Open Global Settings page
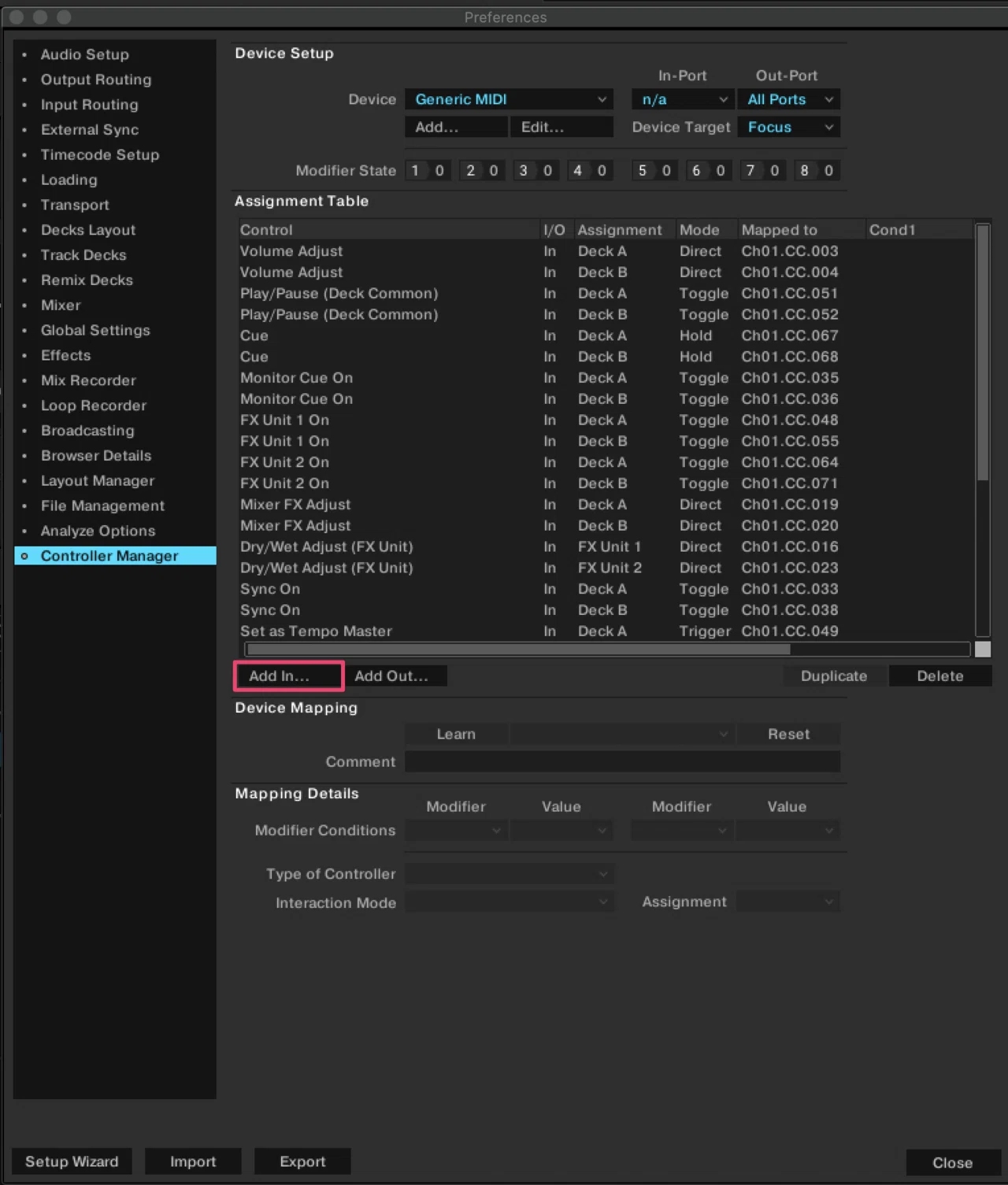Viewport: 1008px width, 1185px height. [95, 331]
